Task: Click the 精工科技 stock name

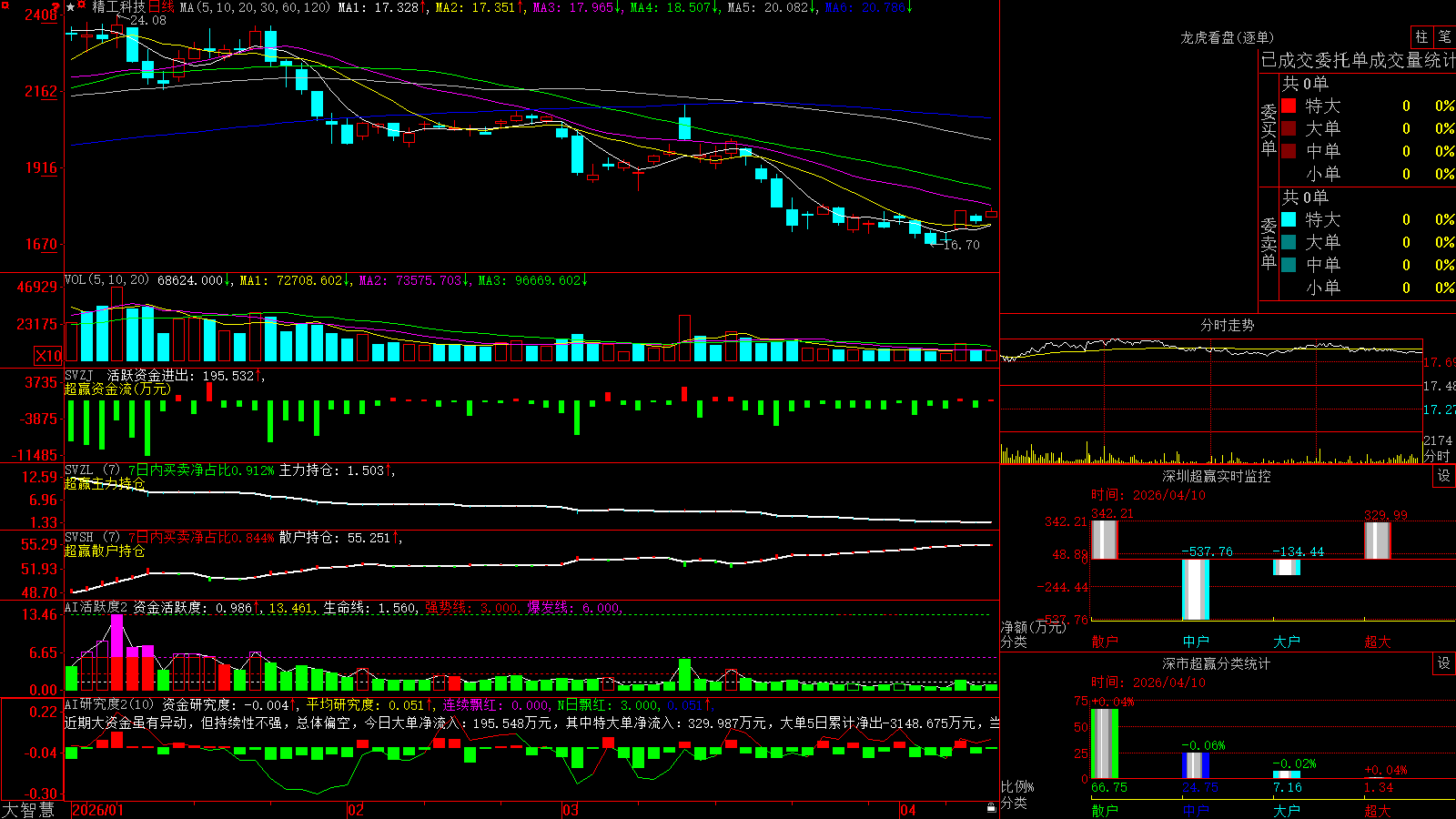Action: pos(118,7)
